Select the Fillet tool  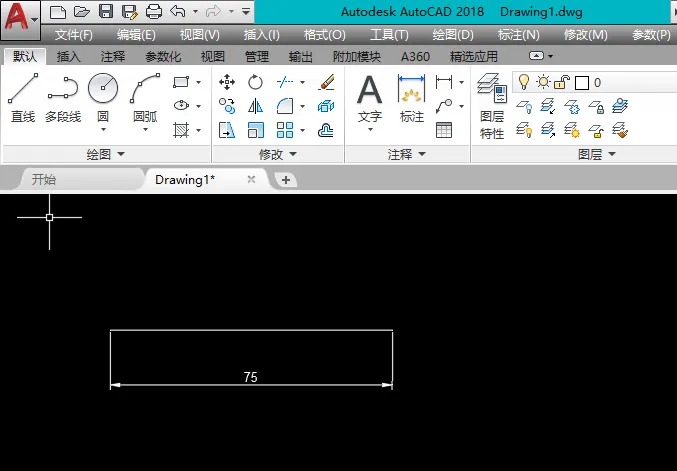coord(285,106)
